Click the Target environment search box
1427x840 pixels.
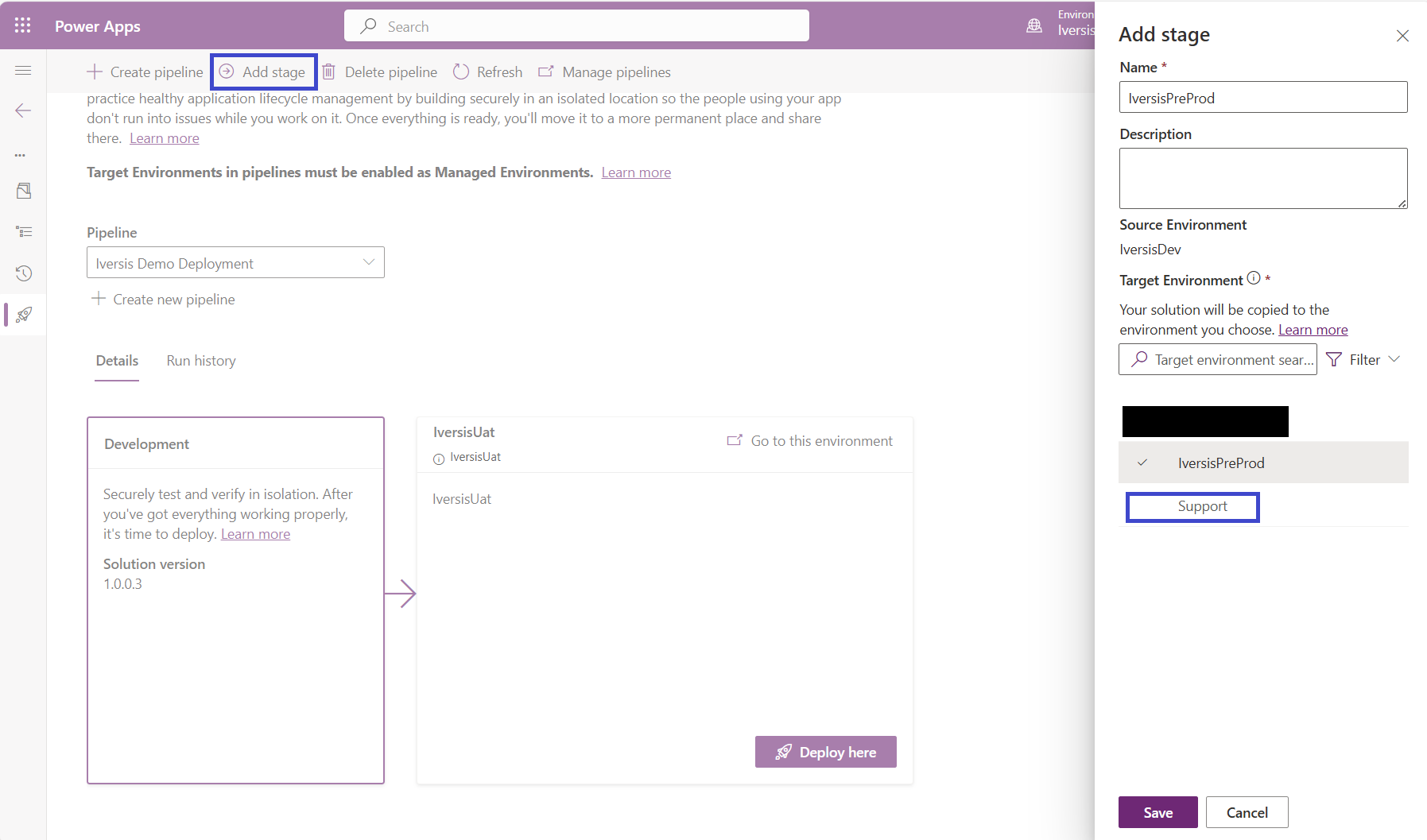click(x=1218, y=359)
